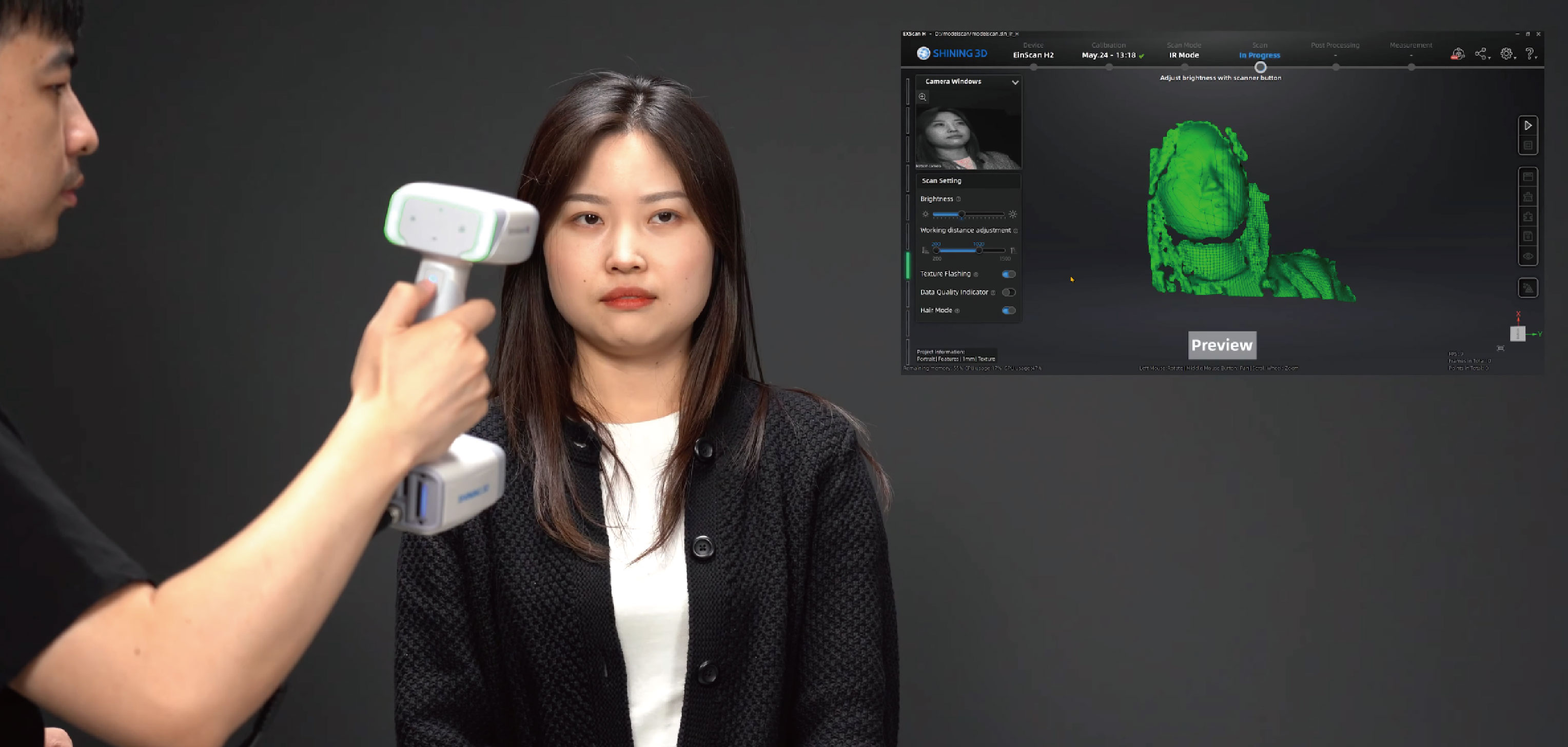The width and height of the screenshot is (1568, 747).
Task: Click the clean data brush icon
Action: (x=1528, y=196)
